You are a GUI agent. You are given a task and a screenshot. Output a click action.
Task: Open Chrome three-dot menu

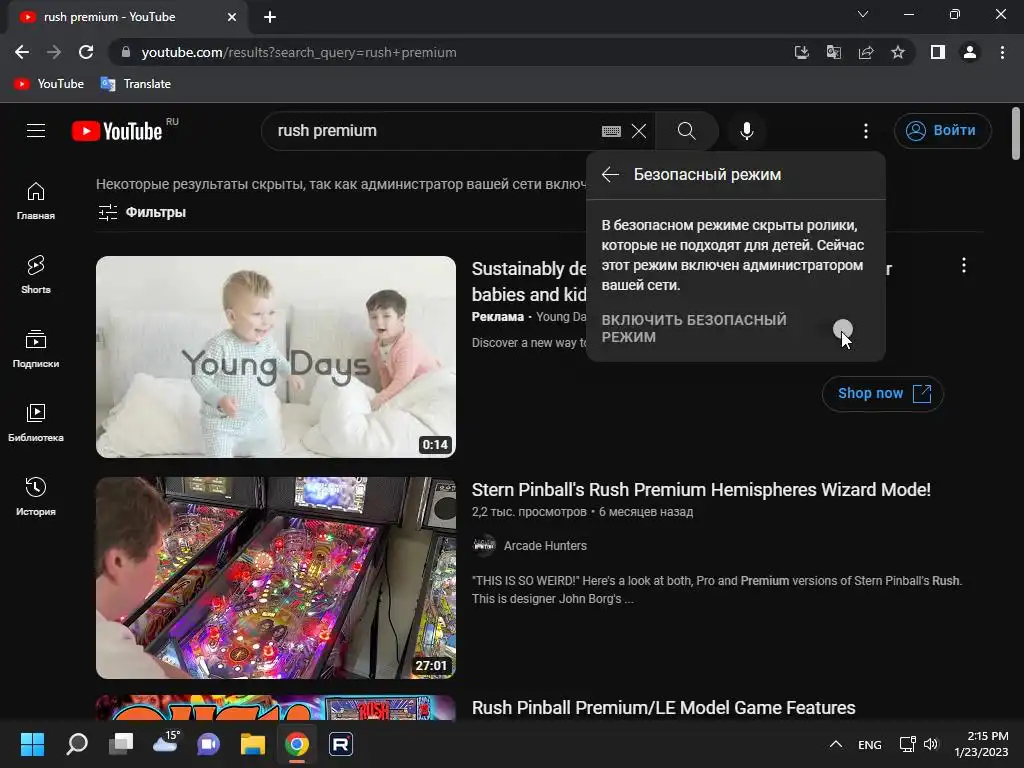click(x=1002, y=52)
